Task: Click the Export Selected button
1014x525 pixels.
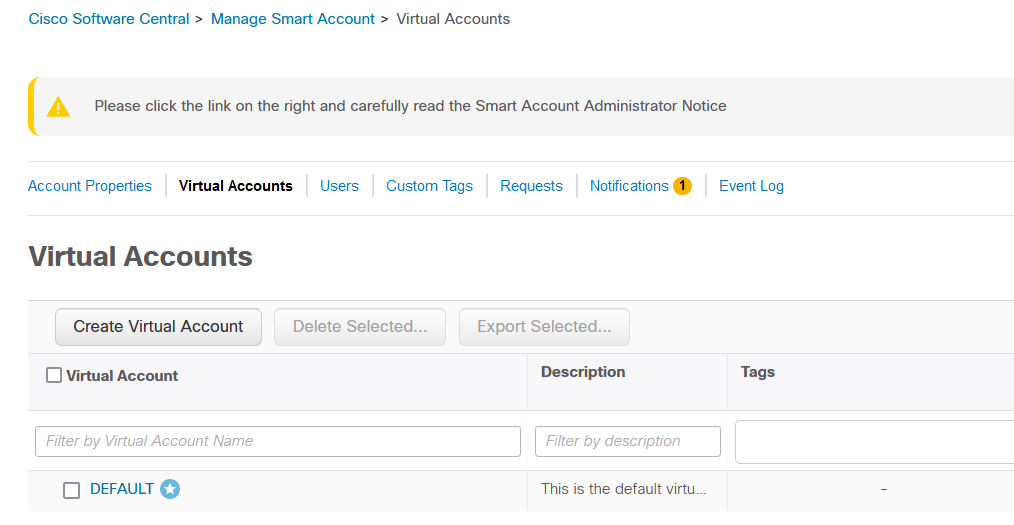Action: [545, 327]
